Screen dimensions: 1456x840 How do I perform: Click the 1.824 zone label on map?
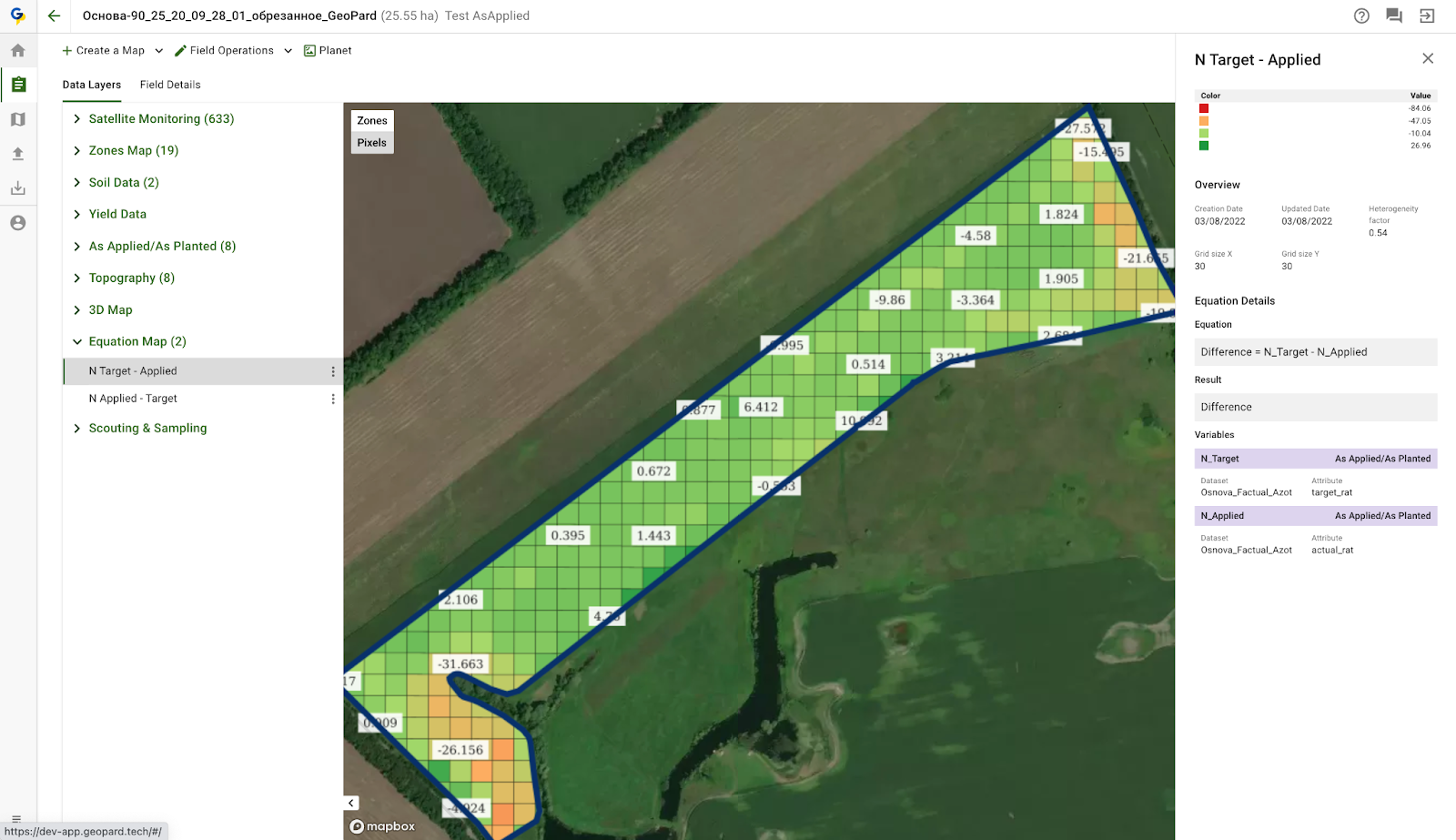[1061, 215]
